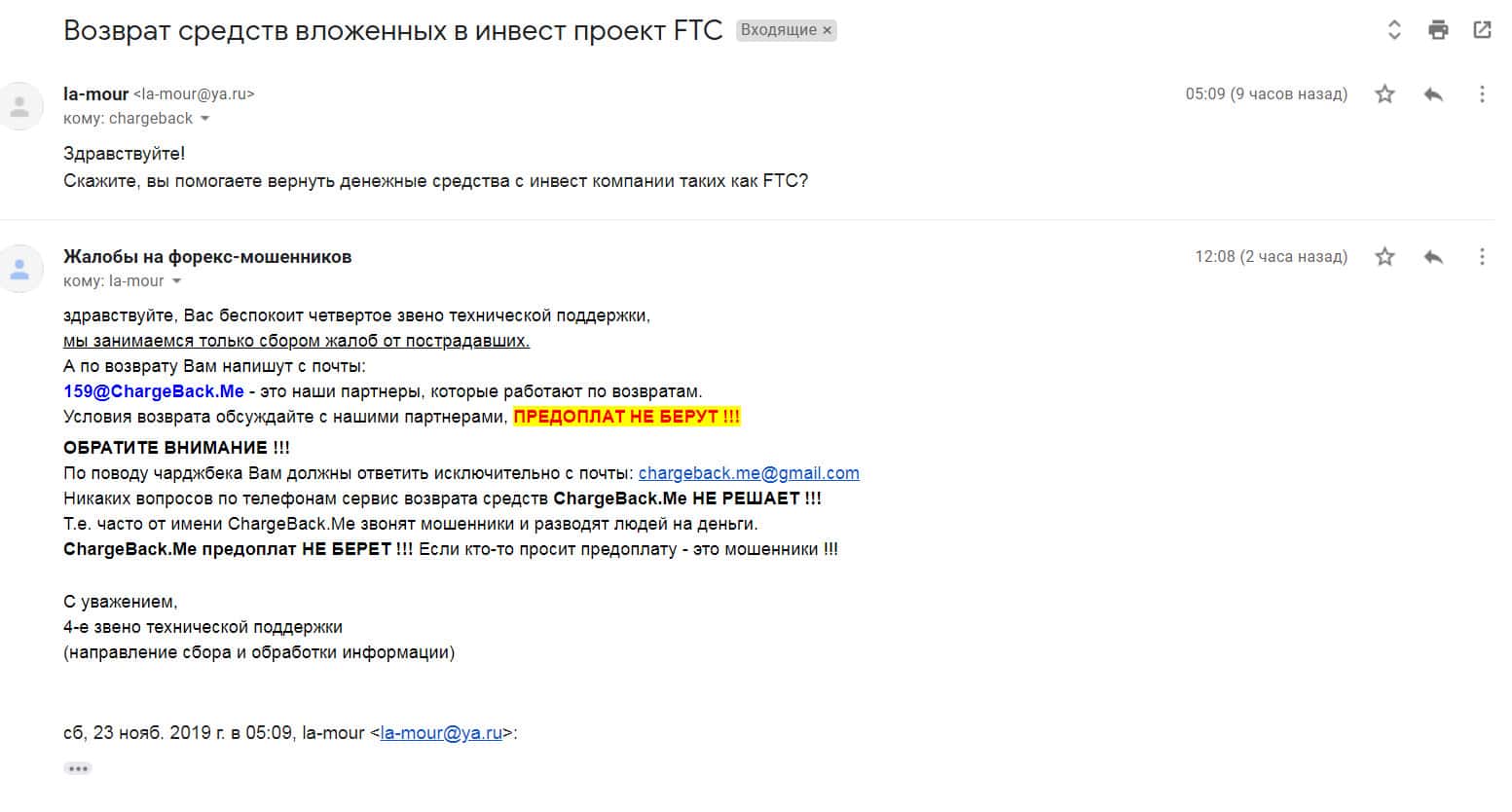Viewport: 1512px width, 812px height.
Task: Click the Входящие label tag
Action: click(x=778, y=30)
